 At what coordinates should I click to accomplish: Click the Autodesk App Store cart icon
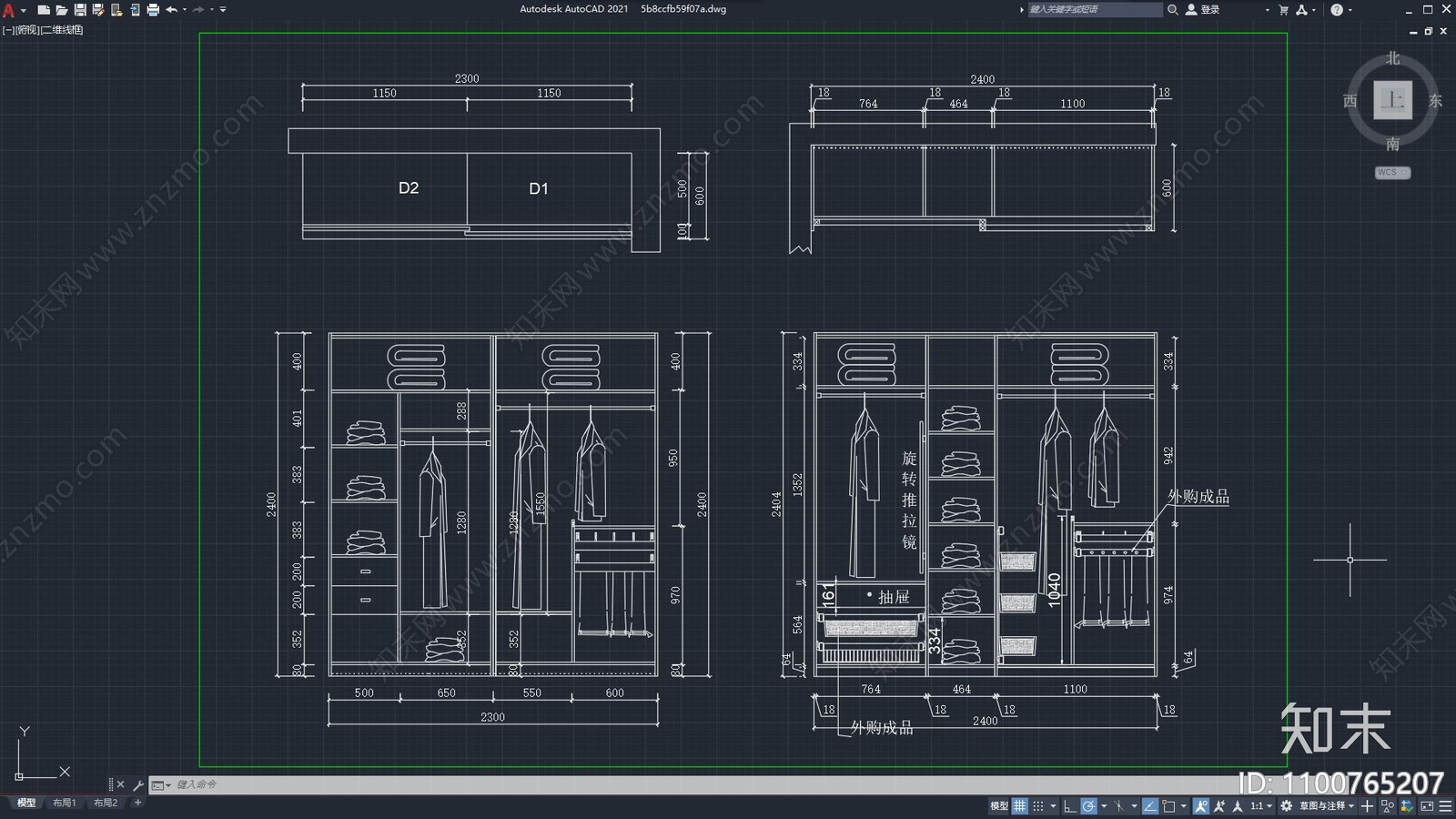[x=1284, y=10]
